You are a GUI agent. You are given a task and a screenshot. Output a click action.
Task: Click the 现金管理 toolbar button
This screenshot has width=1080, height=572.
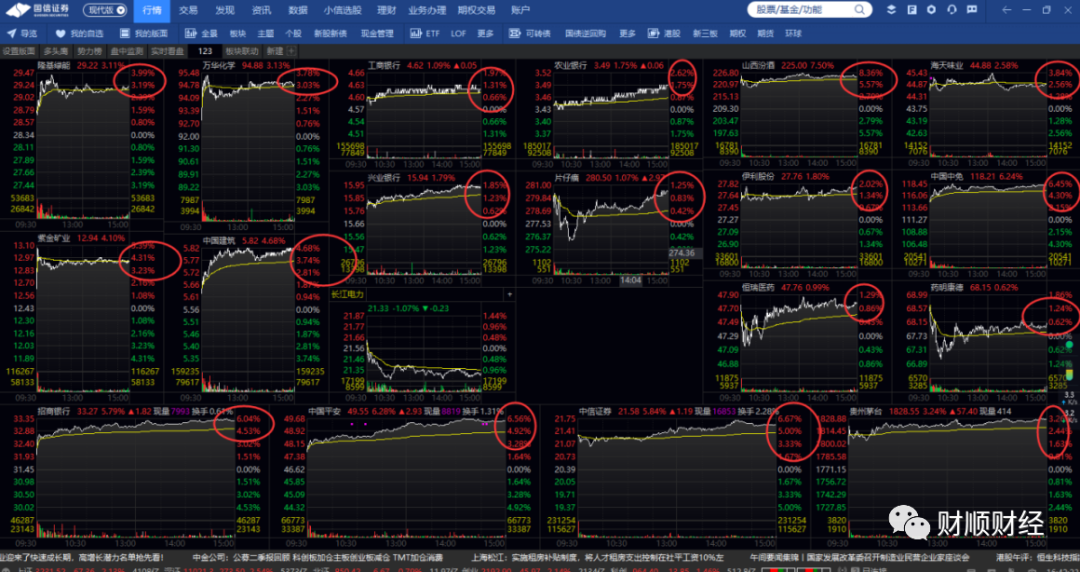click(377, 33)
